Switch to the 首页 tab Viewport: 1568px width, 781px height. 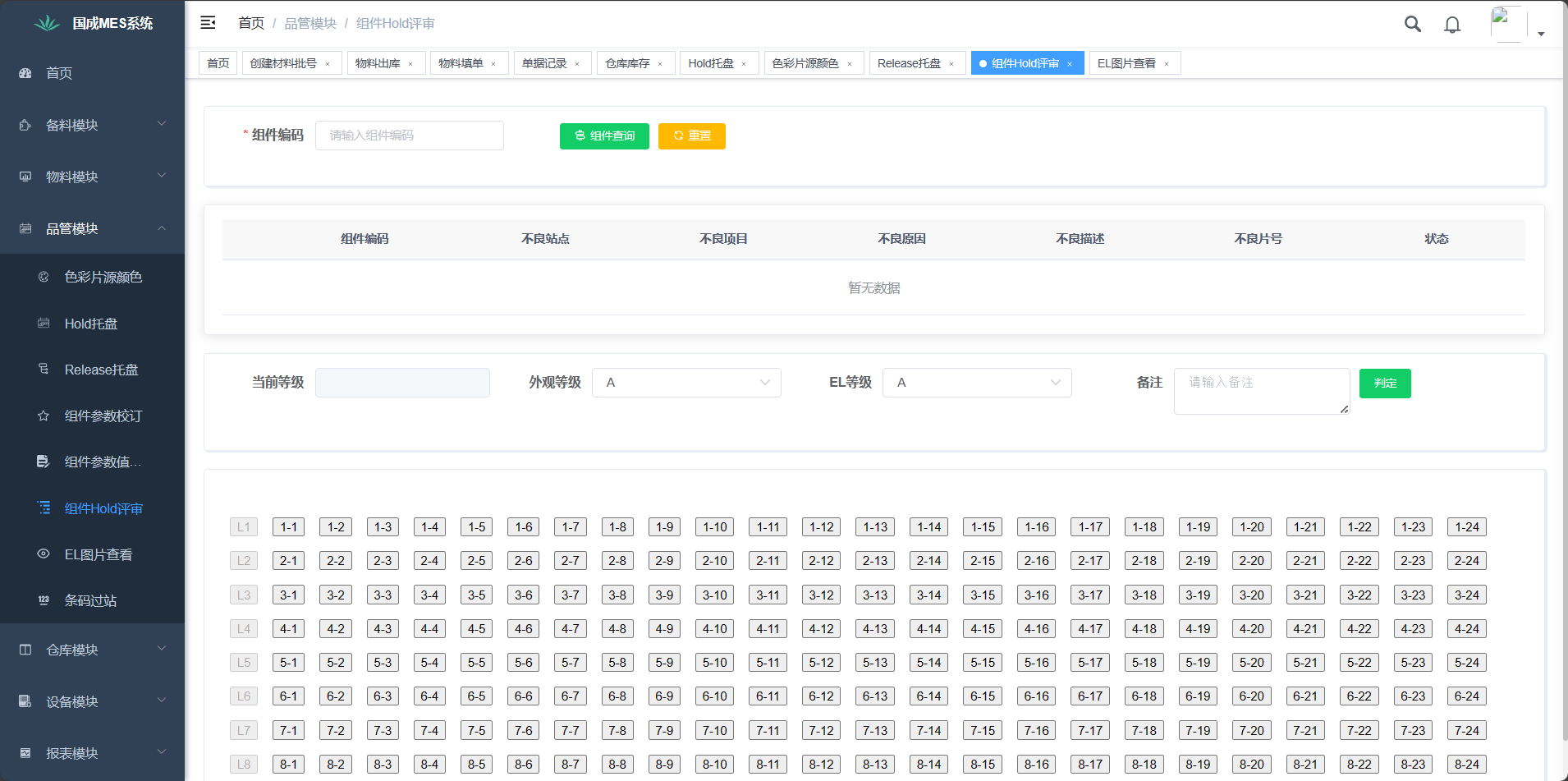click(x=218, y=63)
